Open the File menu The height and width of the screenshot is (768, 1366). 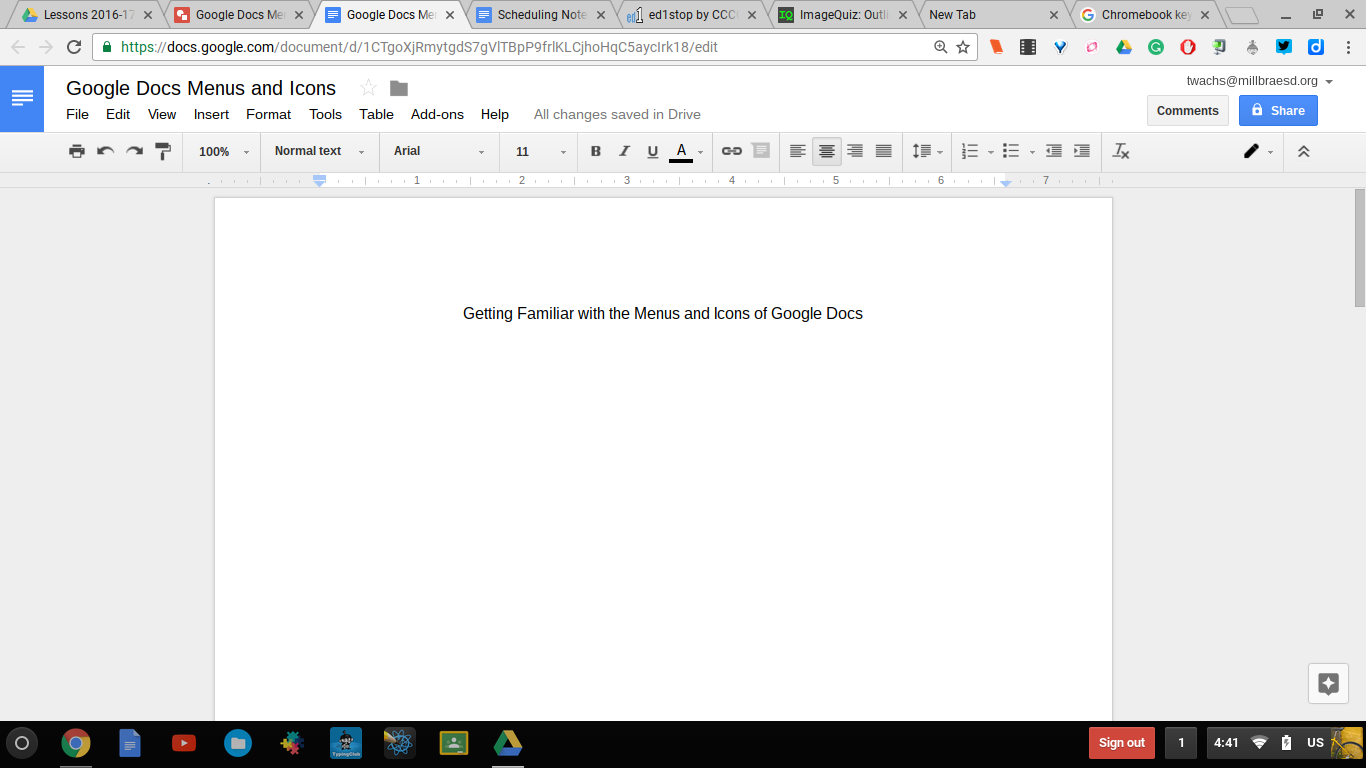coord(77,114)
